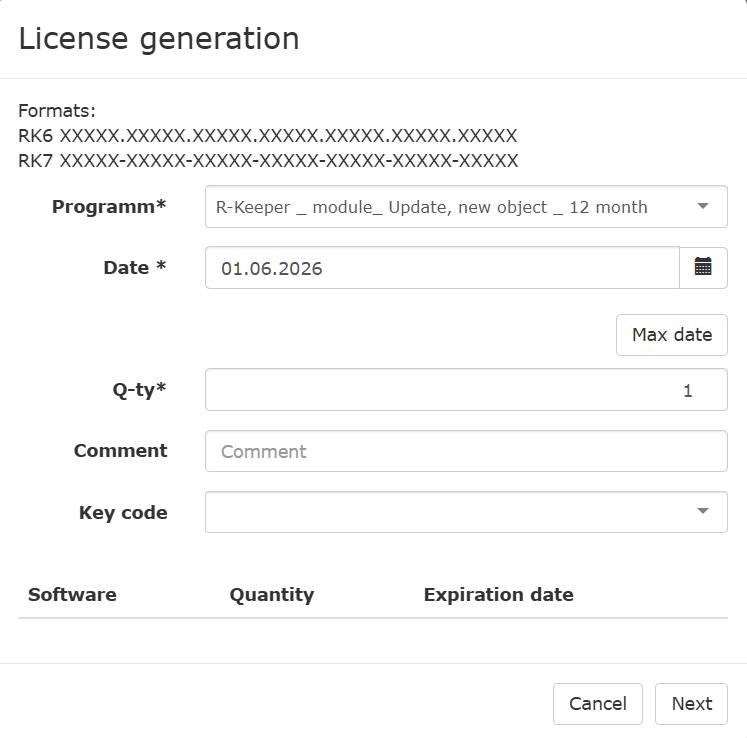Click the Key code field label
747x738 pixels.
[123, 513]
